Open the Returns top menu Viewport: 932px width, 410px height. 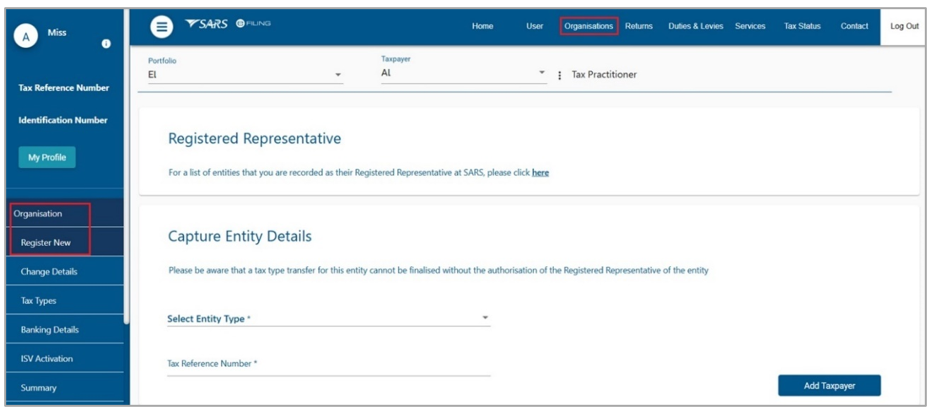(639, 26)
